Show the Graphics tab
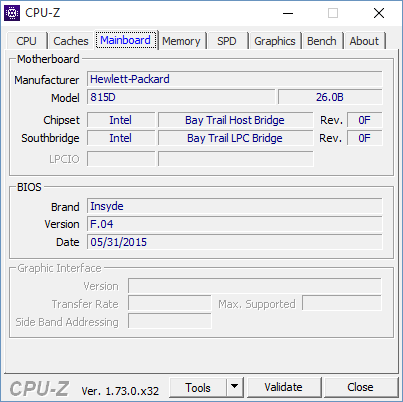The image size is (403, 402). coord(275,41)
